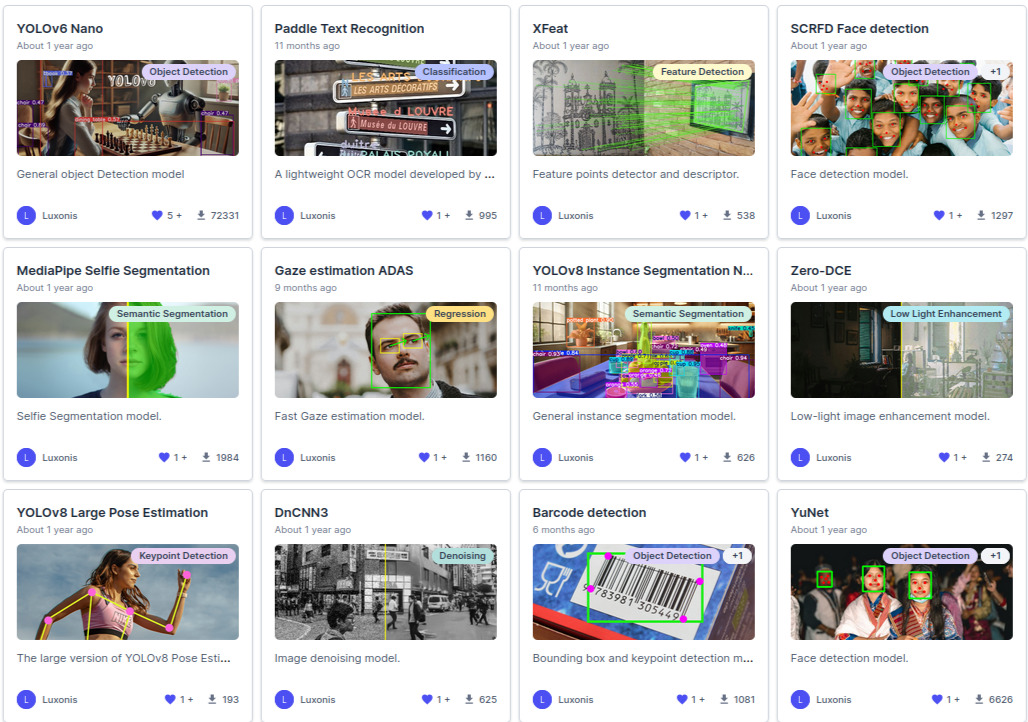Click the download icon on Zero-DCE card
The height and width of the screenshot is (722, 1028).
point(986,457)
